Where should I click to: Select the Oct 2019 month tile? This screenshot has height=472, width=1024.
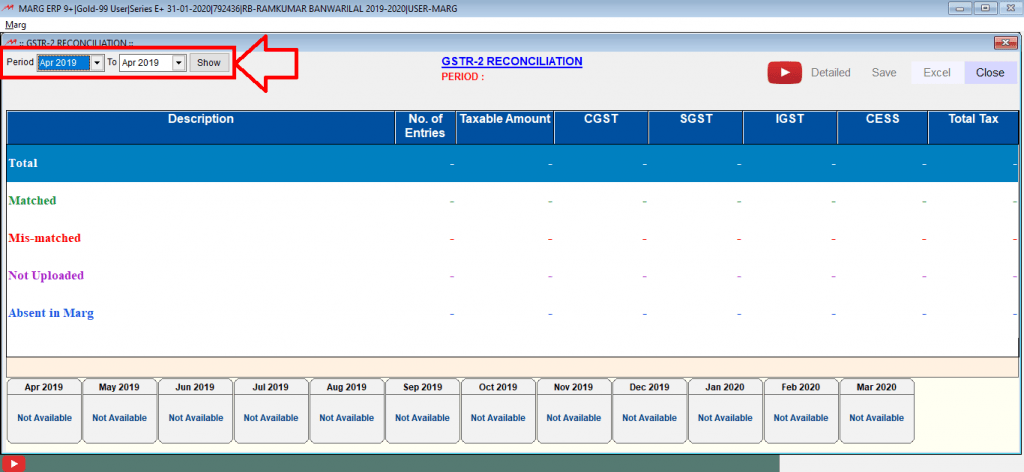[498, 411]
